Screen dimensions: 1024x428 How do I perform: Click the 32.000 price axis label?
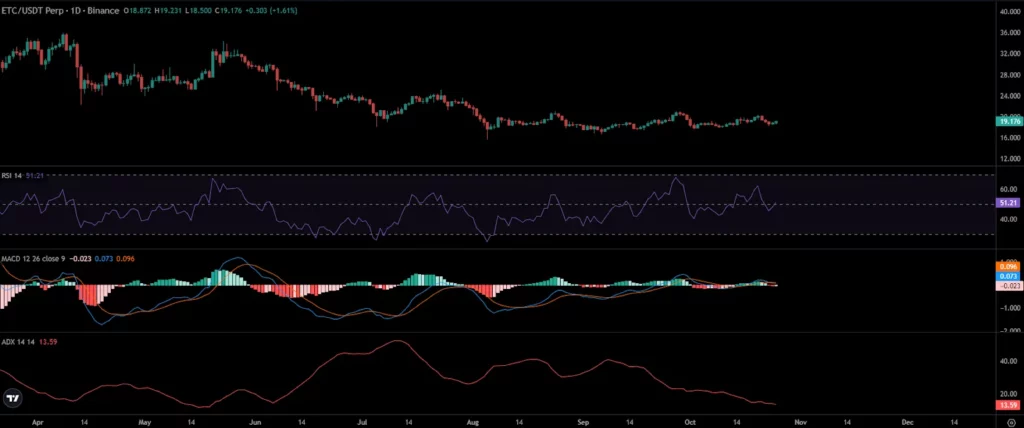[x=1010, y=54]
